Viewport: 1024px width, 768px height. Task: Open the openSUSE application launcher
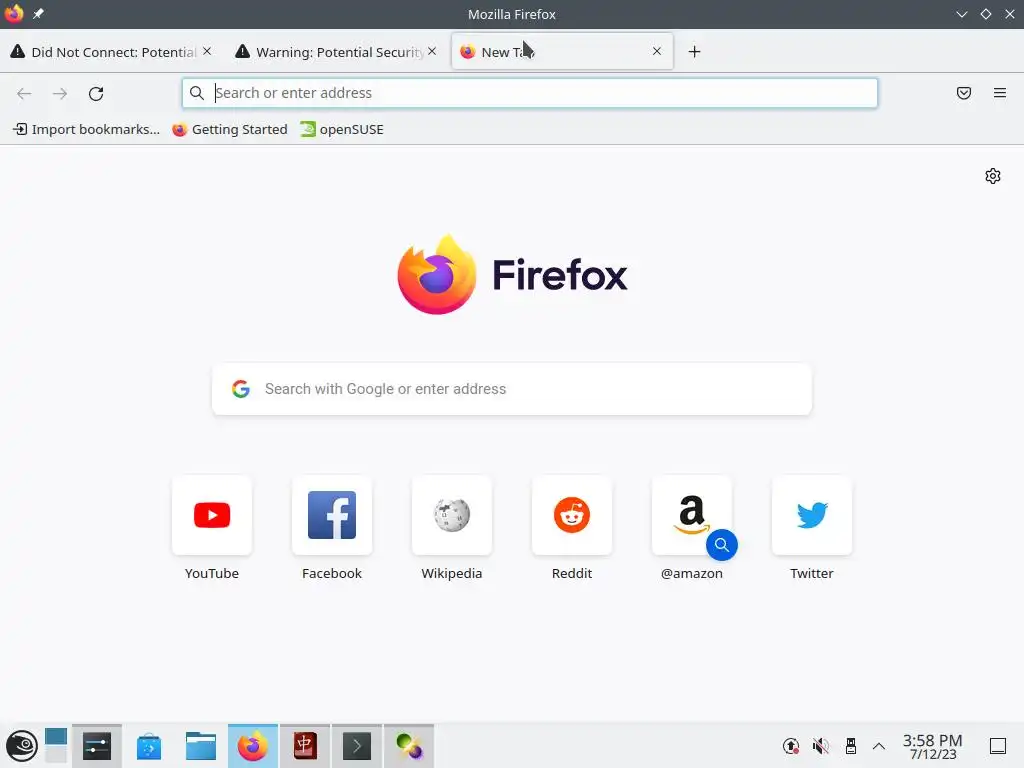tap(22, 746)
